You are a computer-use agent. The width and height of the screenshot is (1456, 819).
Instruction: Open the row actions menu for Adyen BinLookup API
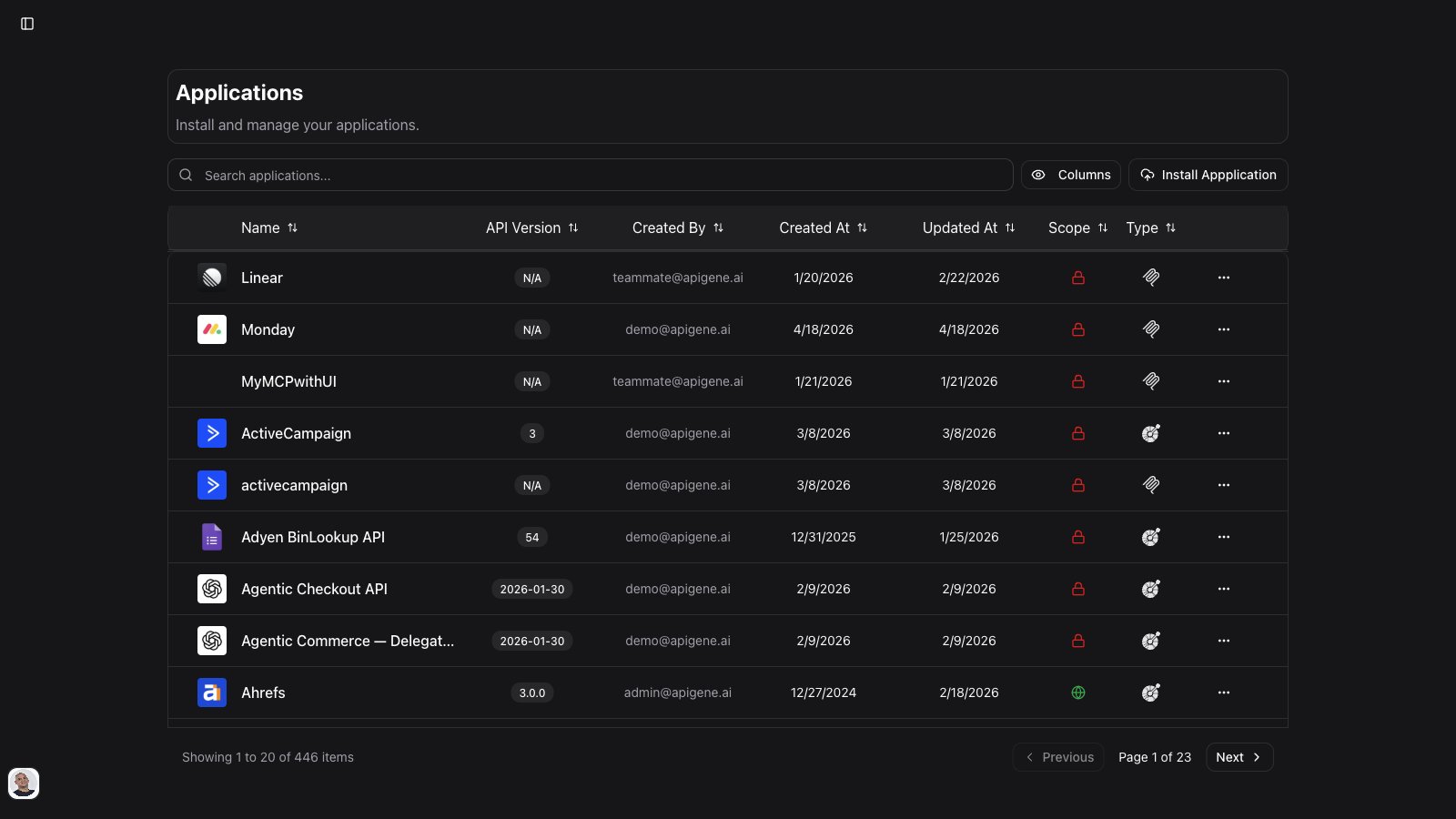[1224, 537]
